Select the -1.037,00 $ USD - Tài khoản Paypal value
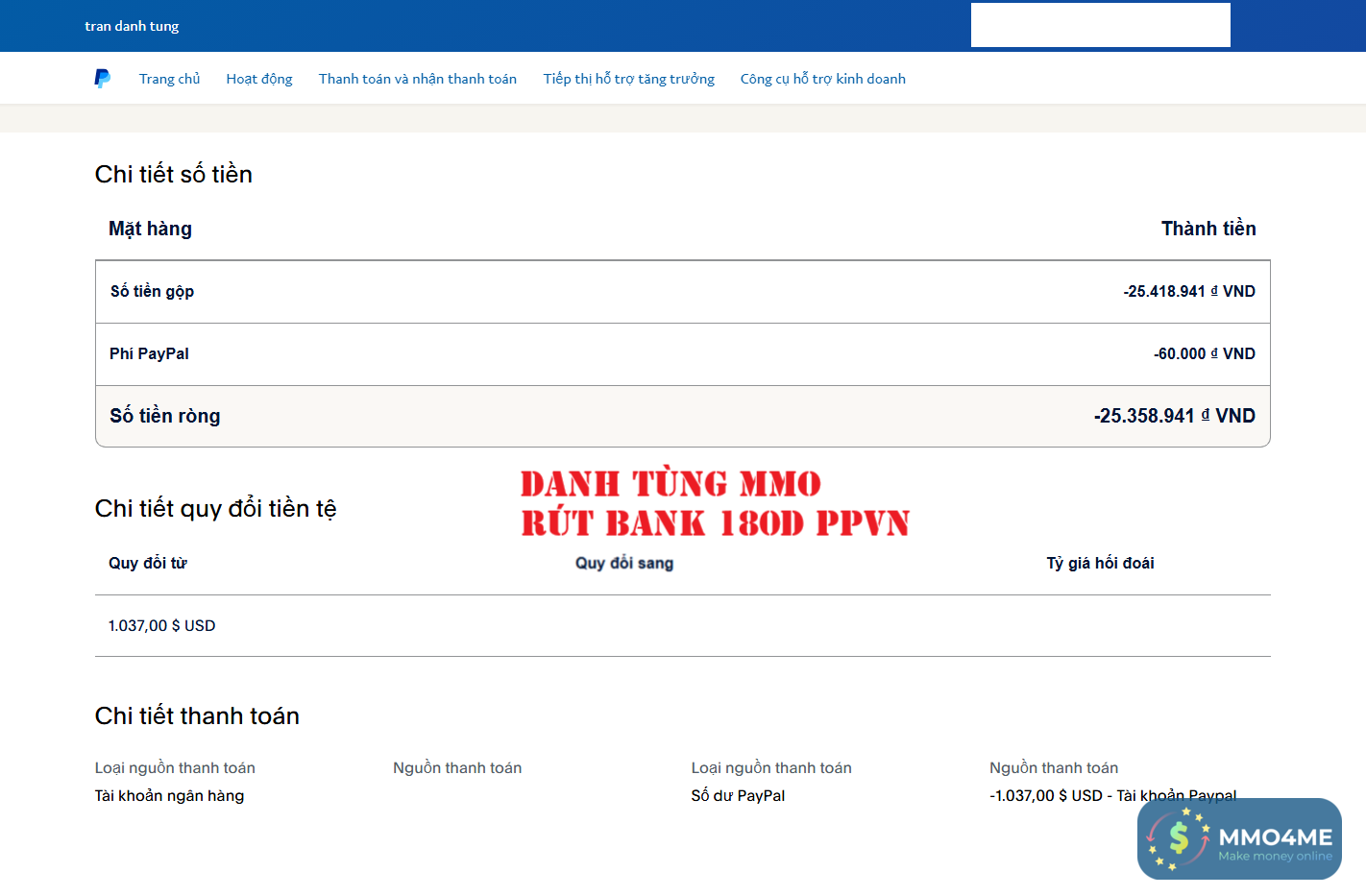The width and height of the screenshot is (1366, 896). click(x=1113, y=795)
